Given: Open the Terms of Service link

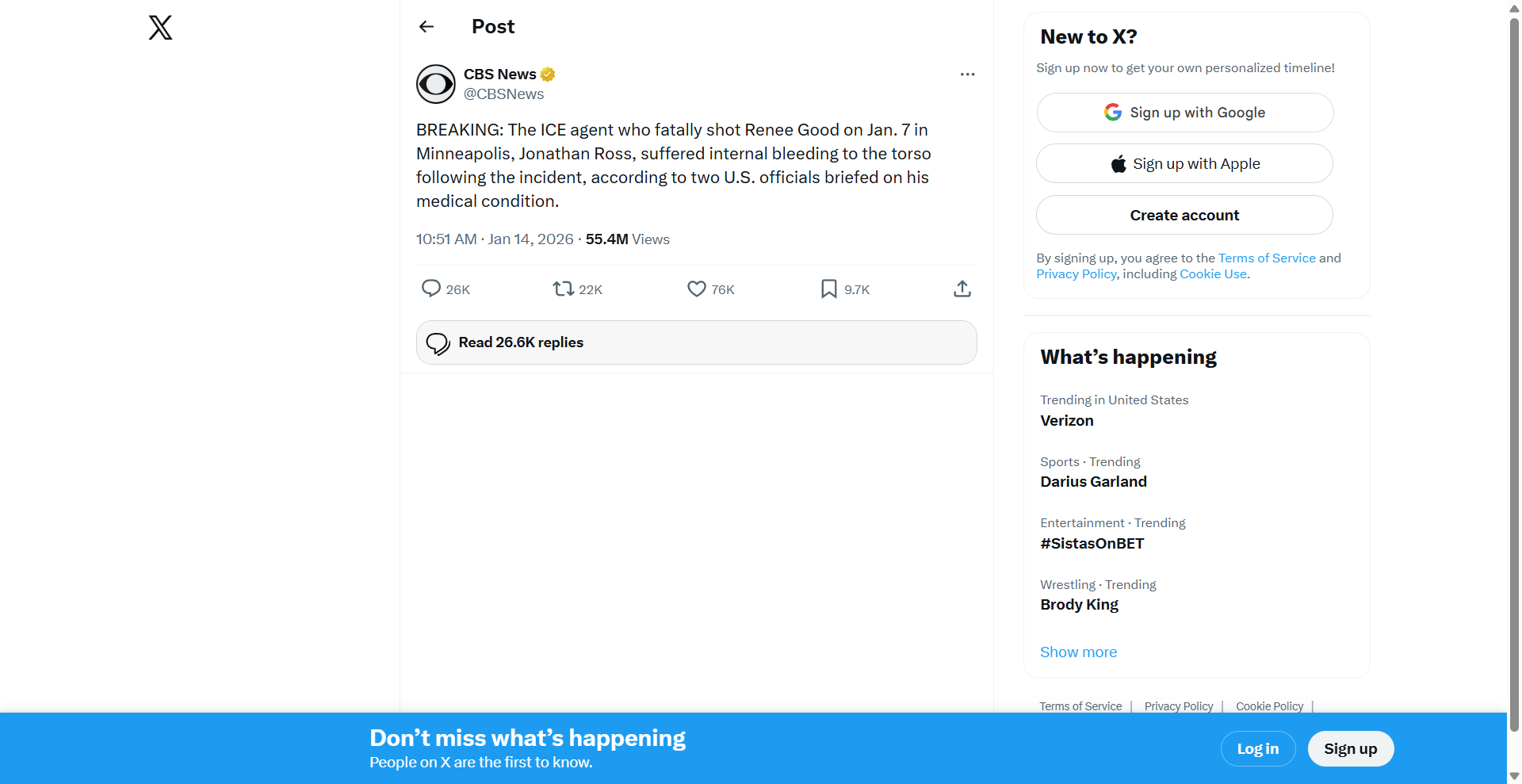Looking at the screenshot, I should [1267, 258].
